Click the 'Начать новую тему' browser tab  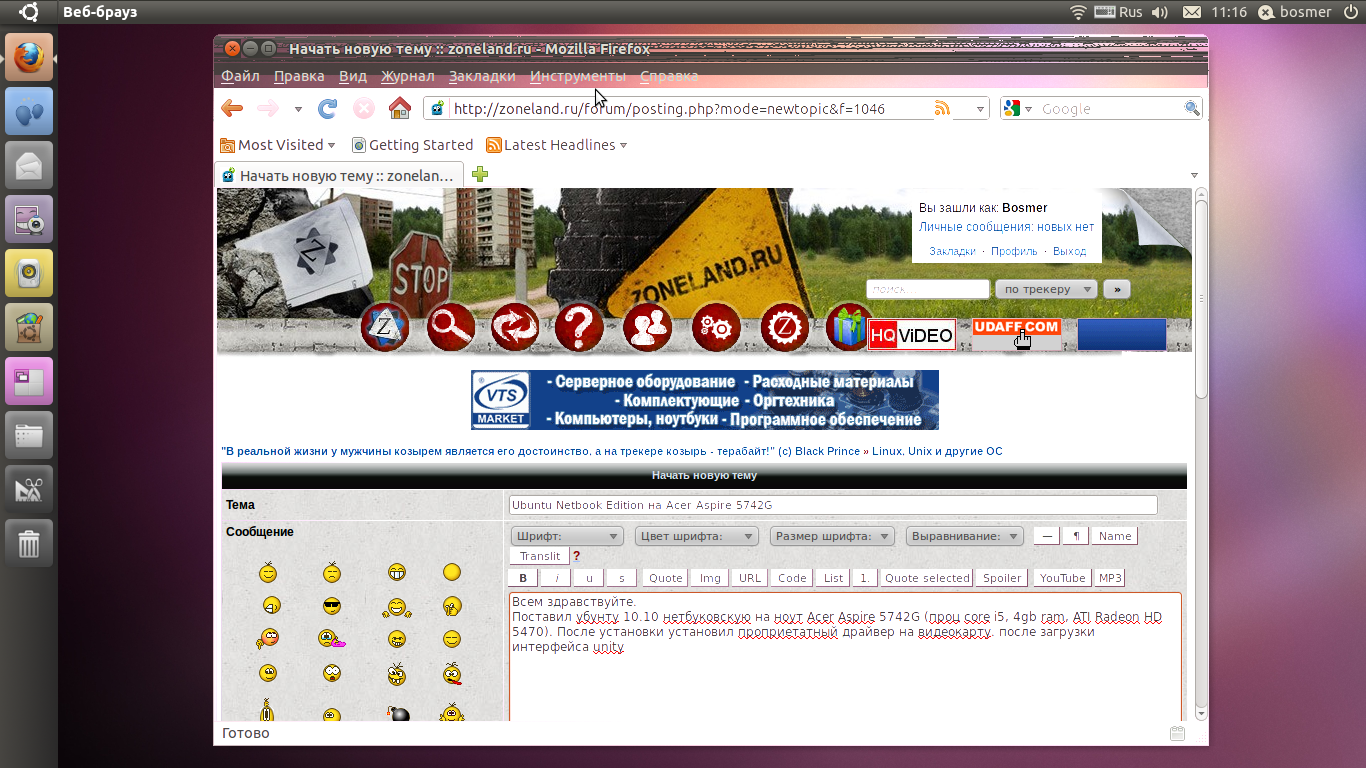(x=340, y=175)
